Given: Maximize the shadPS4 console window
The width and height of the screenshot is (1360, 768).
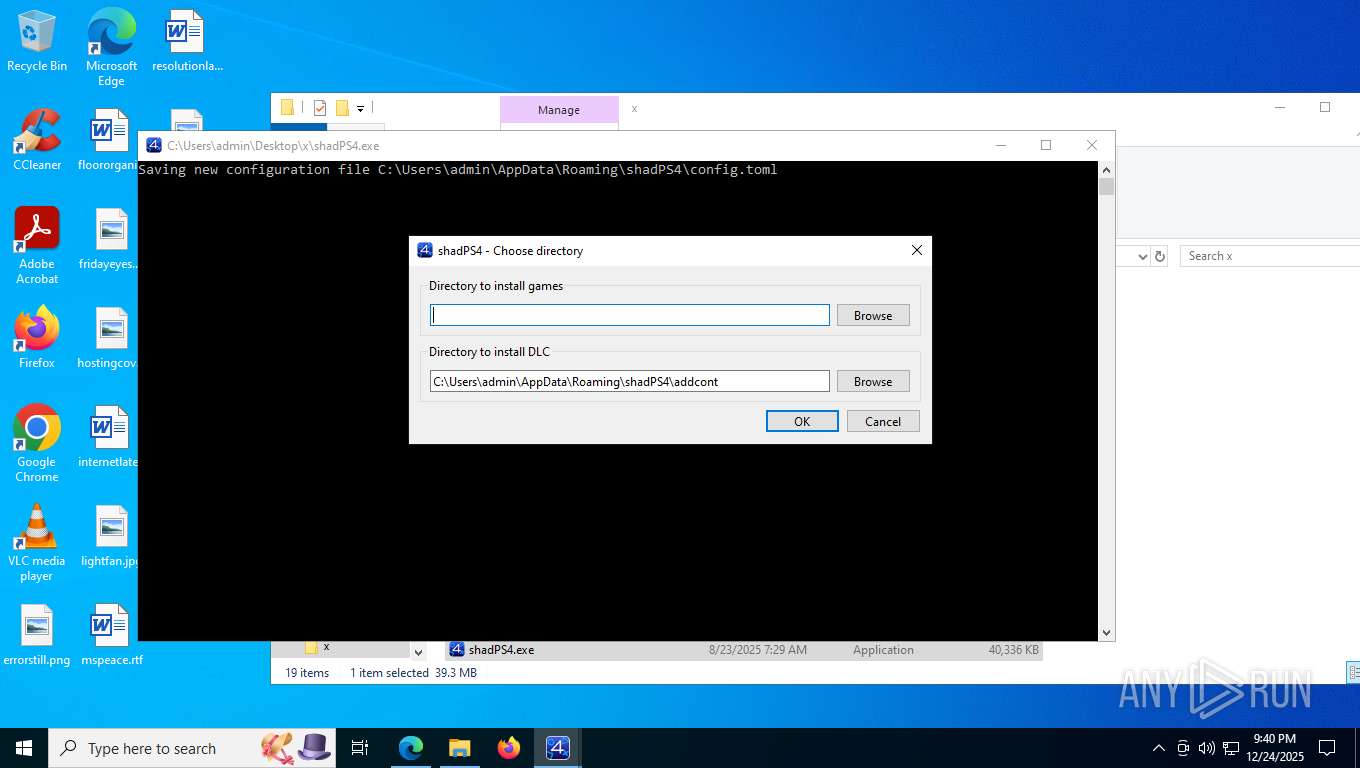Looking at the screenshot, I should 1046,145.
